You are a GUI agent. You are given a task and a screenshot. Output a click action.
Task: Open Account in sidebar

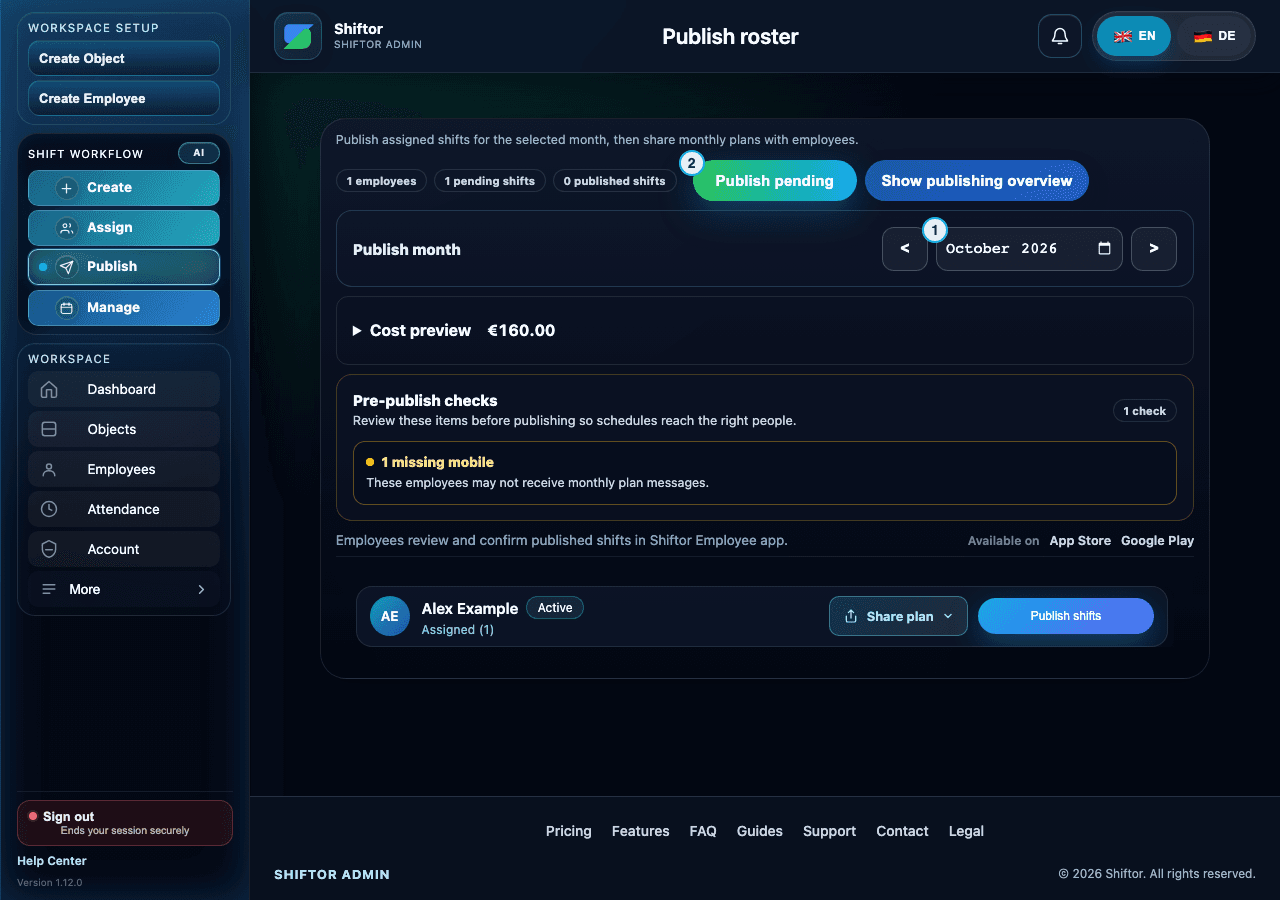(x=124, y=549)
